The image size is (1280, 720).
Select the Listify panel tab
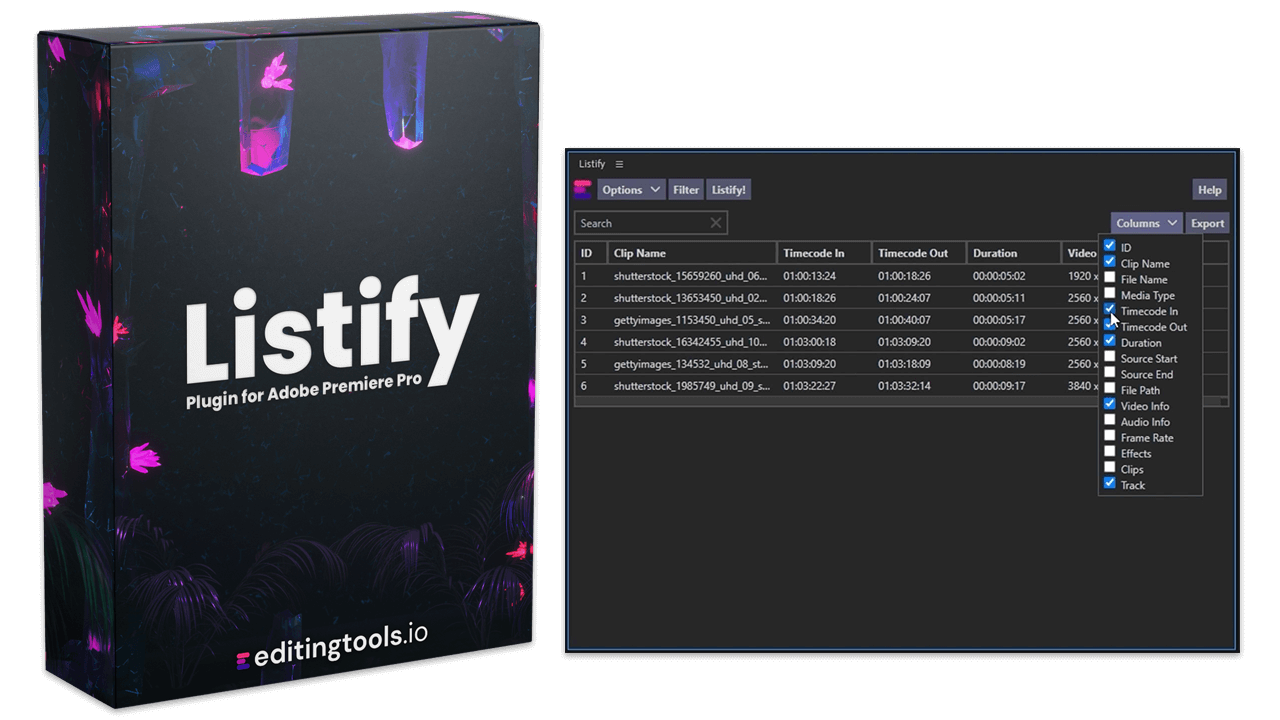[592, 163]
